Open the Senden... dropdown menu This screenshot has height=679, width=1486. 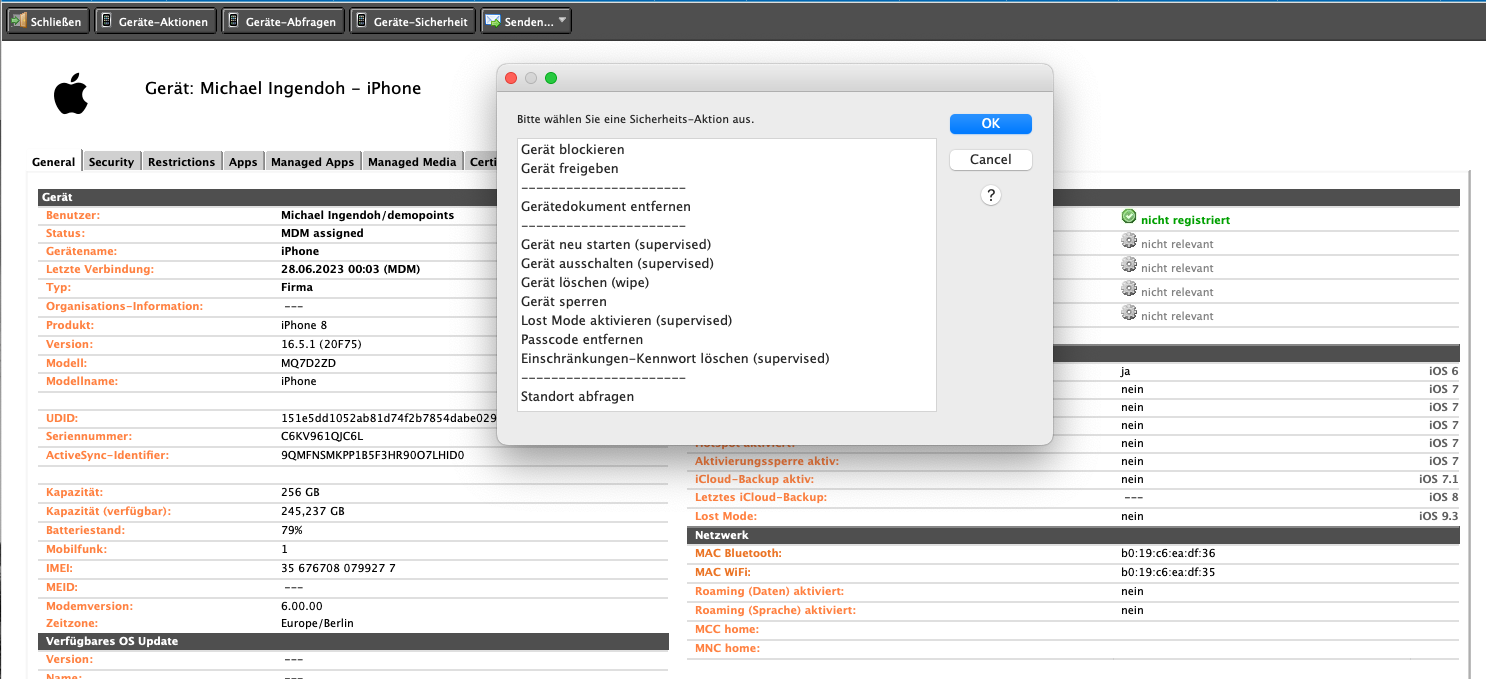pyautogui.click(x=526, y=21)
